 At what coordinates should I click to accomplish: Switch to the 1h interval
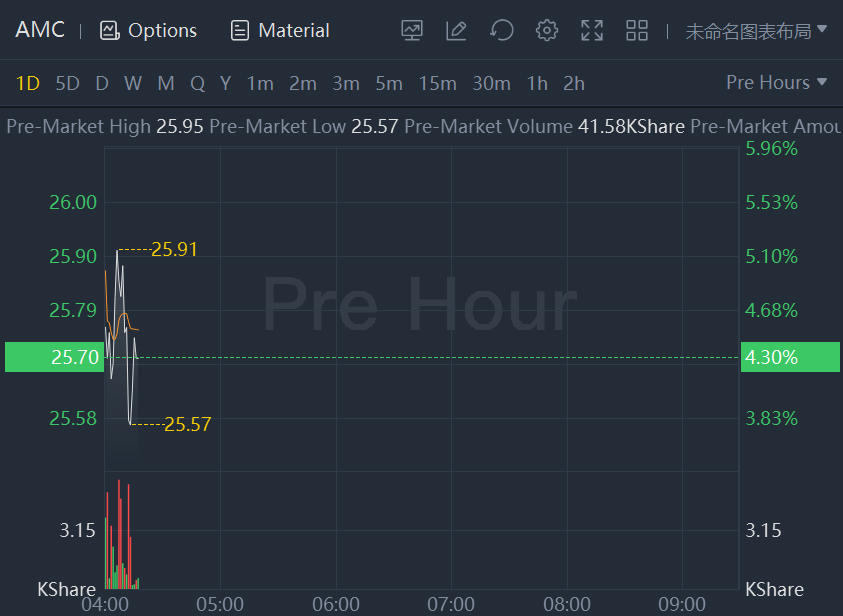click(x=537, y=83)
